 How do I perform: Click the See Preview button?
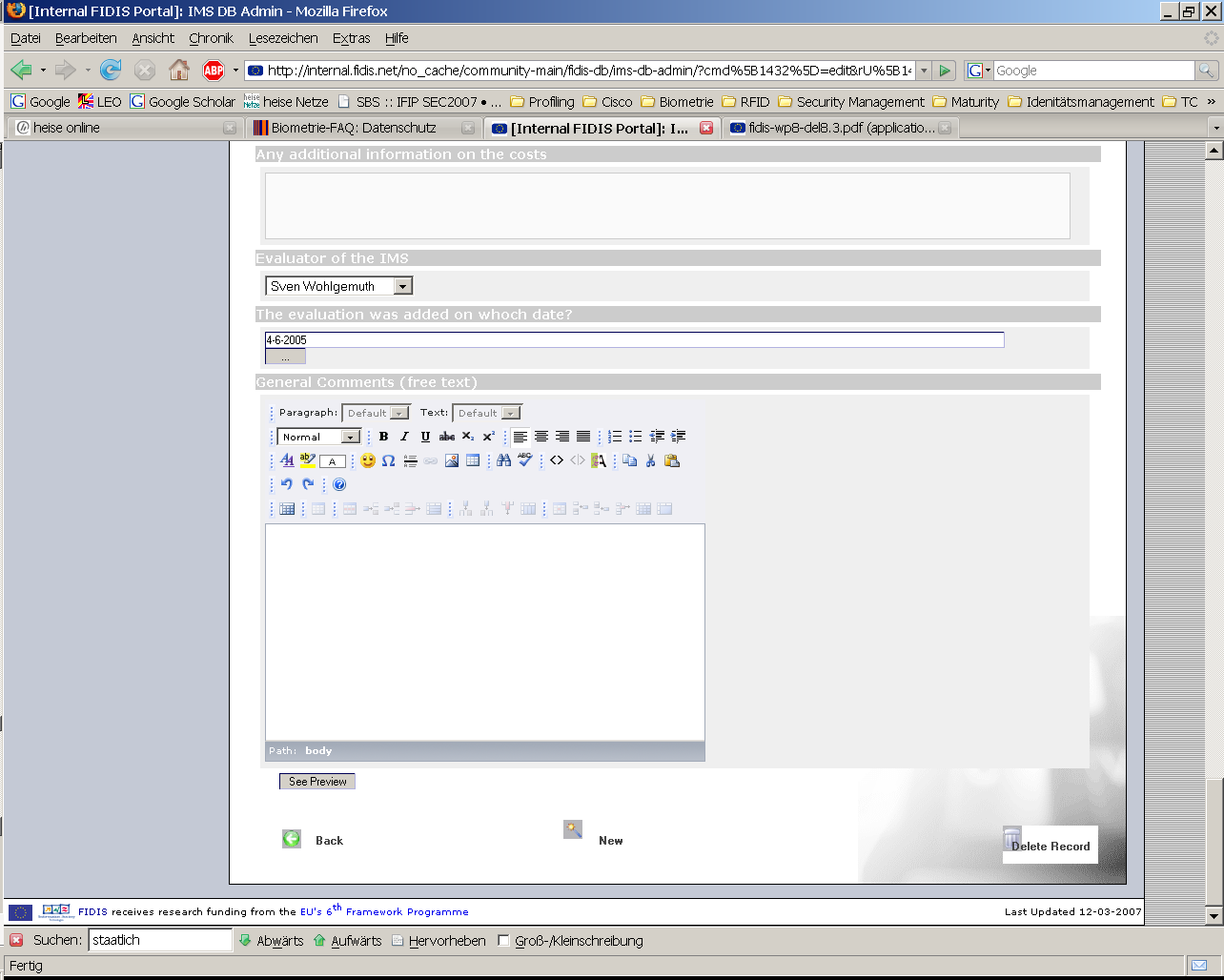click(x=317, y=782)
